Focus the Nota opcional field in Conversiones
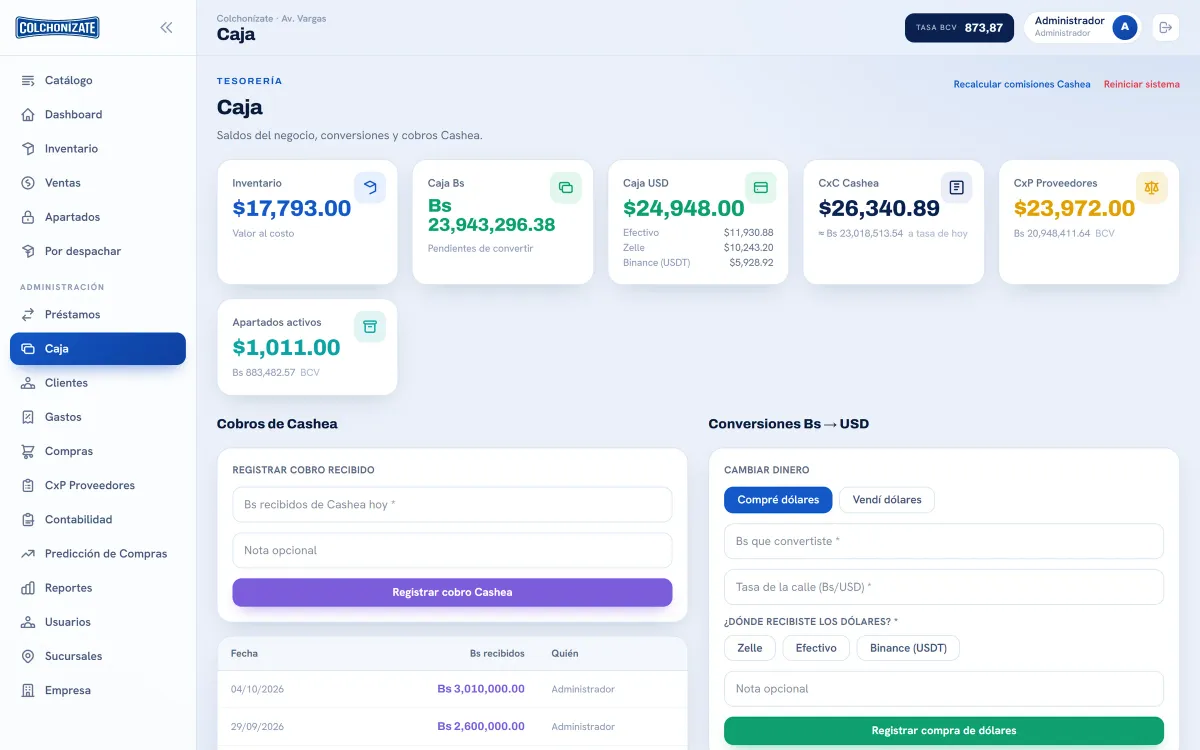Screen dimensions: 1200x750 [x=944, y=689]
